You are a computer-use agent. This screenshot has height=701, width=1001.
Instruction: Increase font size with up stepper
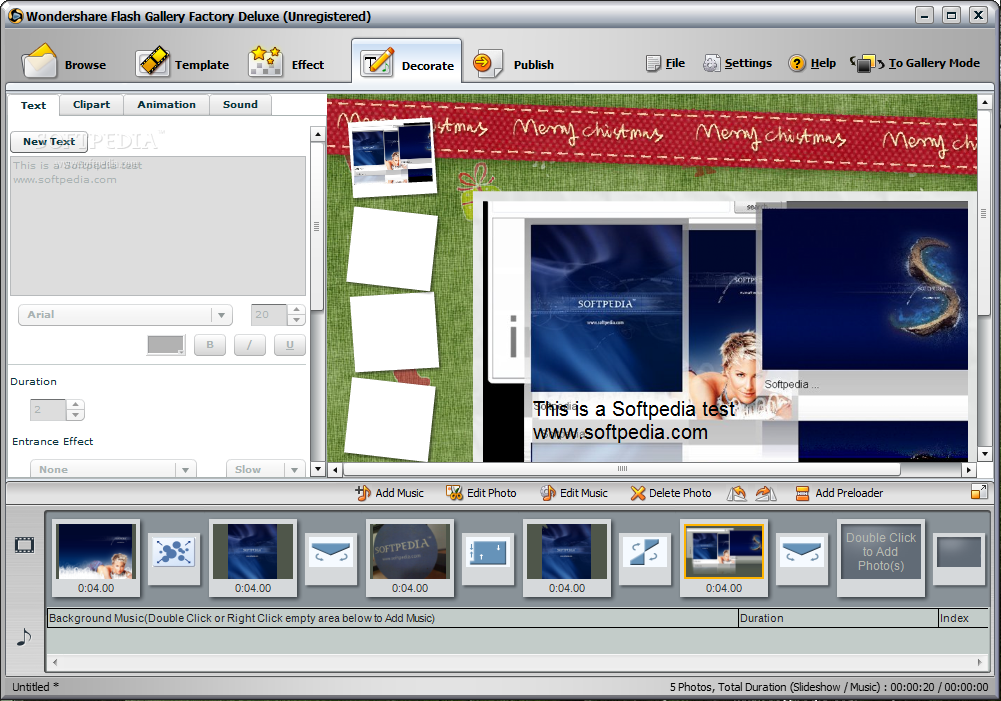pyautogui.click(x=296, y=310)
